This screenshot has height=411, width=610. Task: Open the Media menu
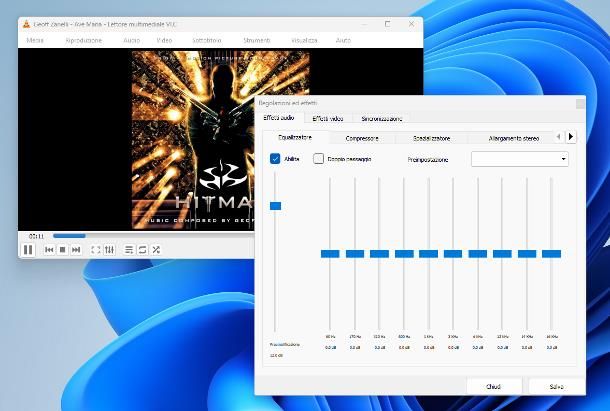pyautogui.click(x=35, y=40)
